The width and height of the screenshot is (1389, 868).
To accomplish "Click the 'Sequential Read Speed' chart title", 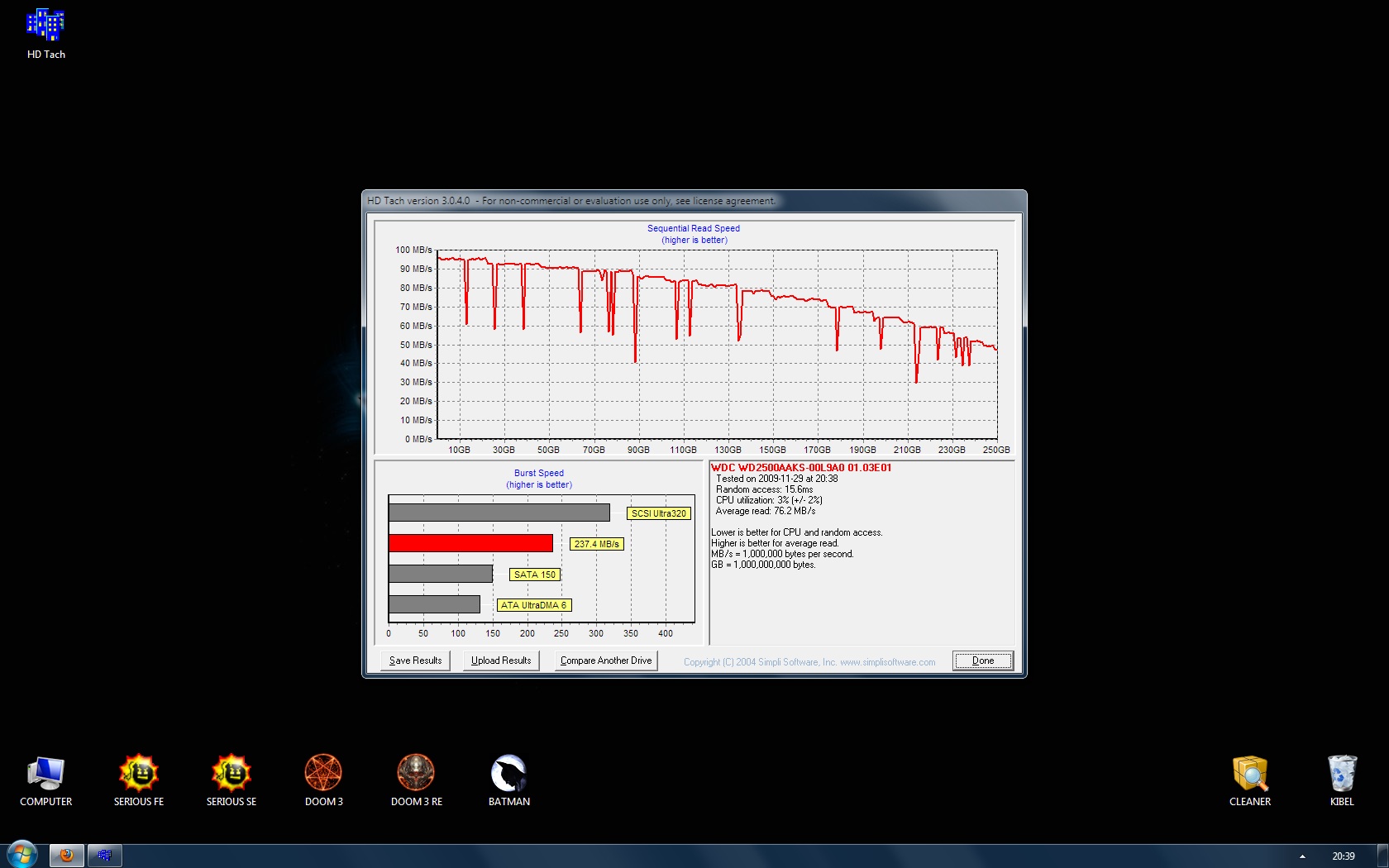I will click(694, 228).
